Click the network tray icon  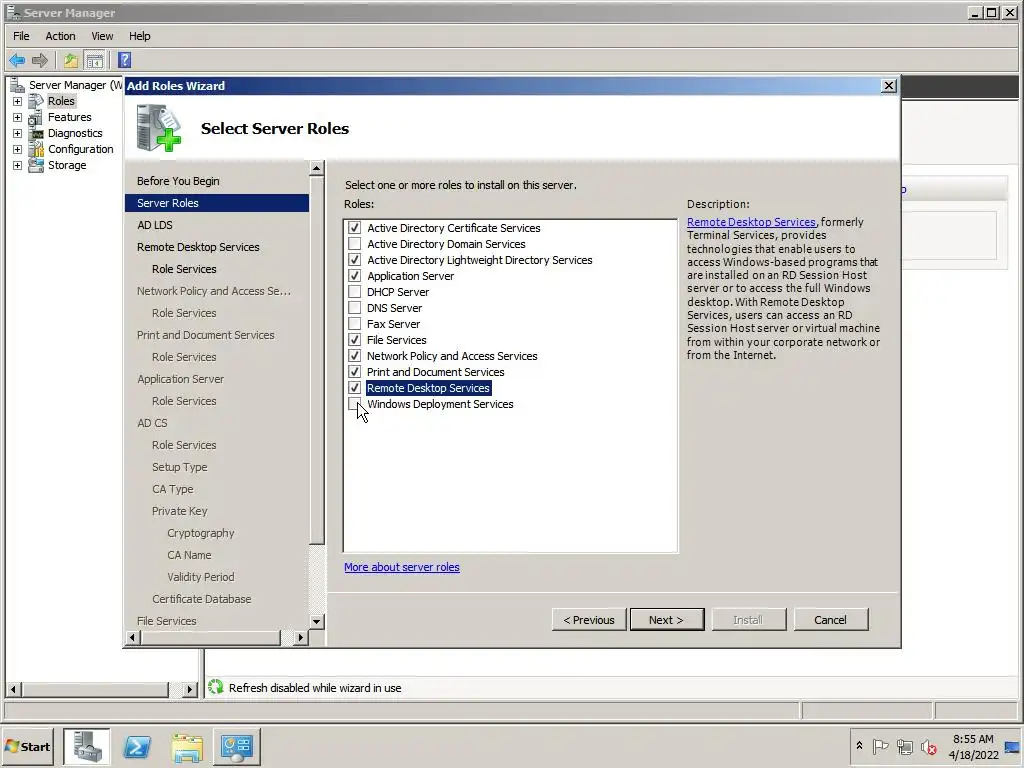point(904,746)
